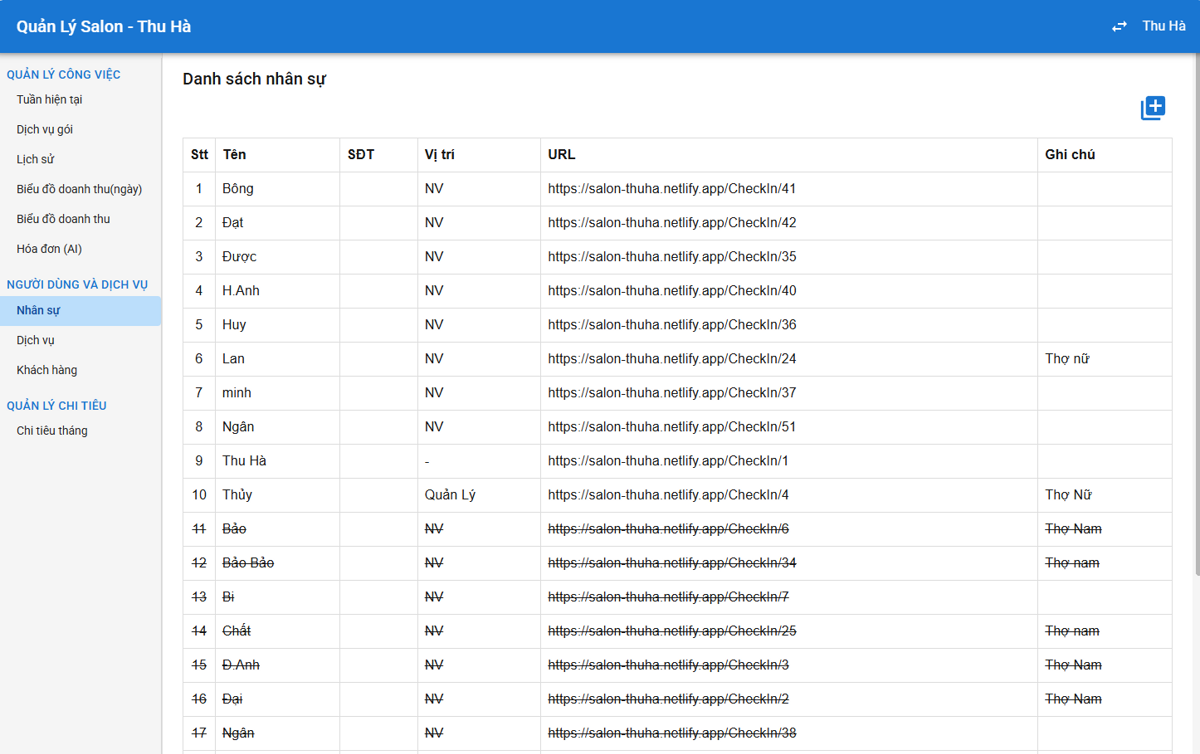Open the Thu Hà user menu
The width and height of the screenshot is (1200, 754).
[1164, 26]
